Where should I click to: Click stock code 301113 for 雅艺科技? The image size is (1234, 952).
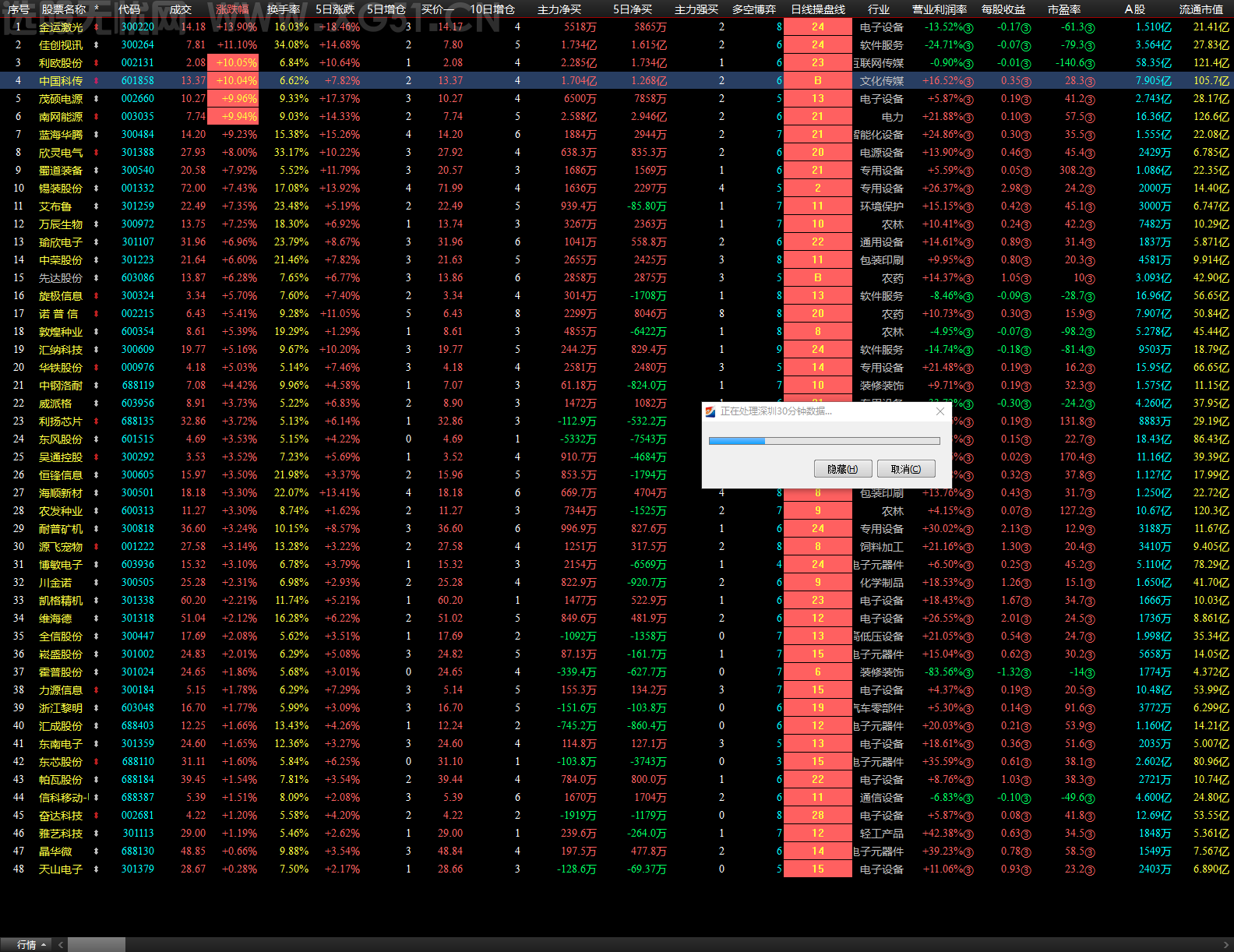pos(138,834)
